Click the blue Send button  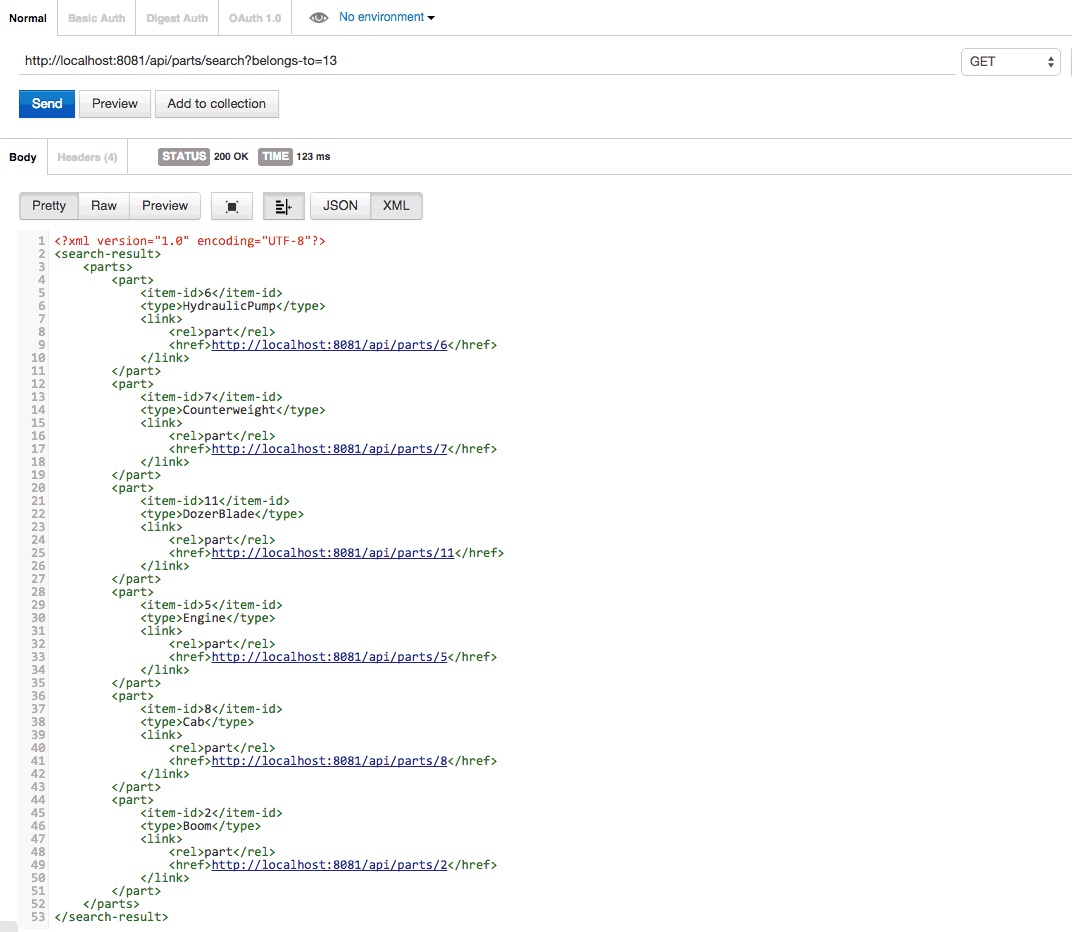point(47,104)
